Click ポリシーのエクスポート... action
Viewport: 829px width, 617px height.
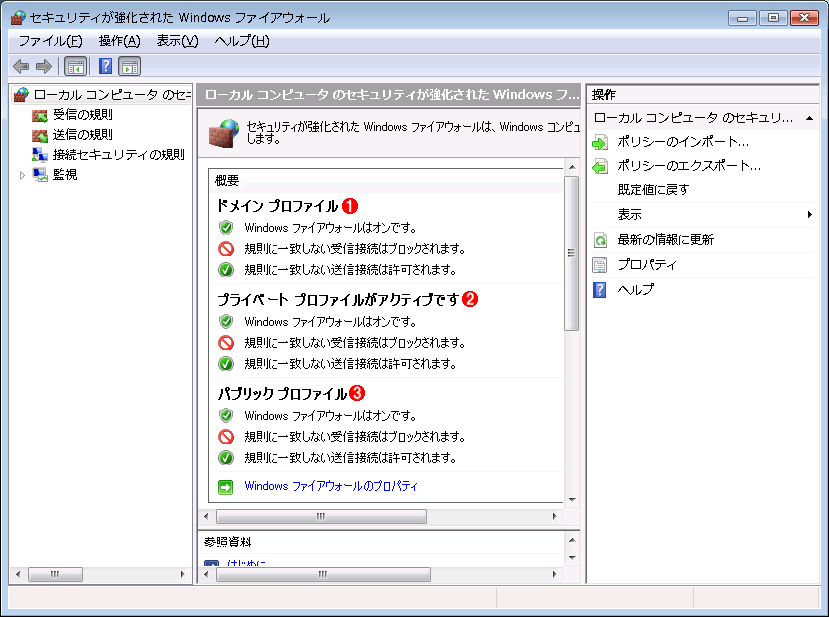coord(689,166)
